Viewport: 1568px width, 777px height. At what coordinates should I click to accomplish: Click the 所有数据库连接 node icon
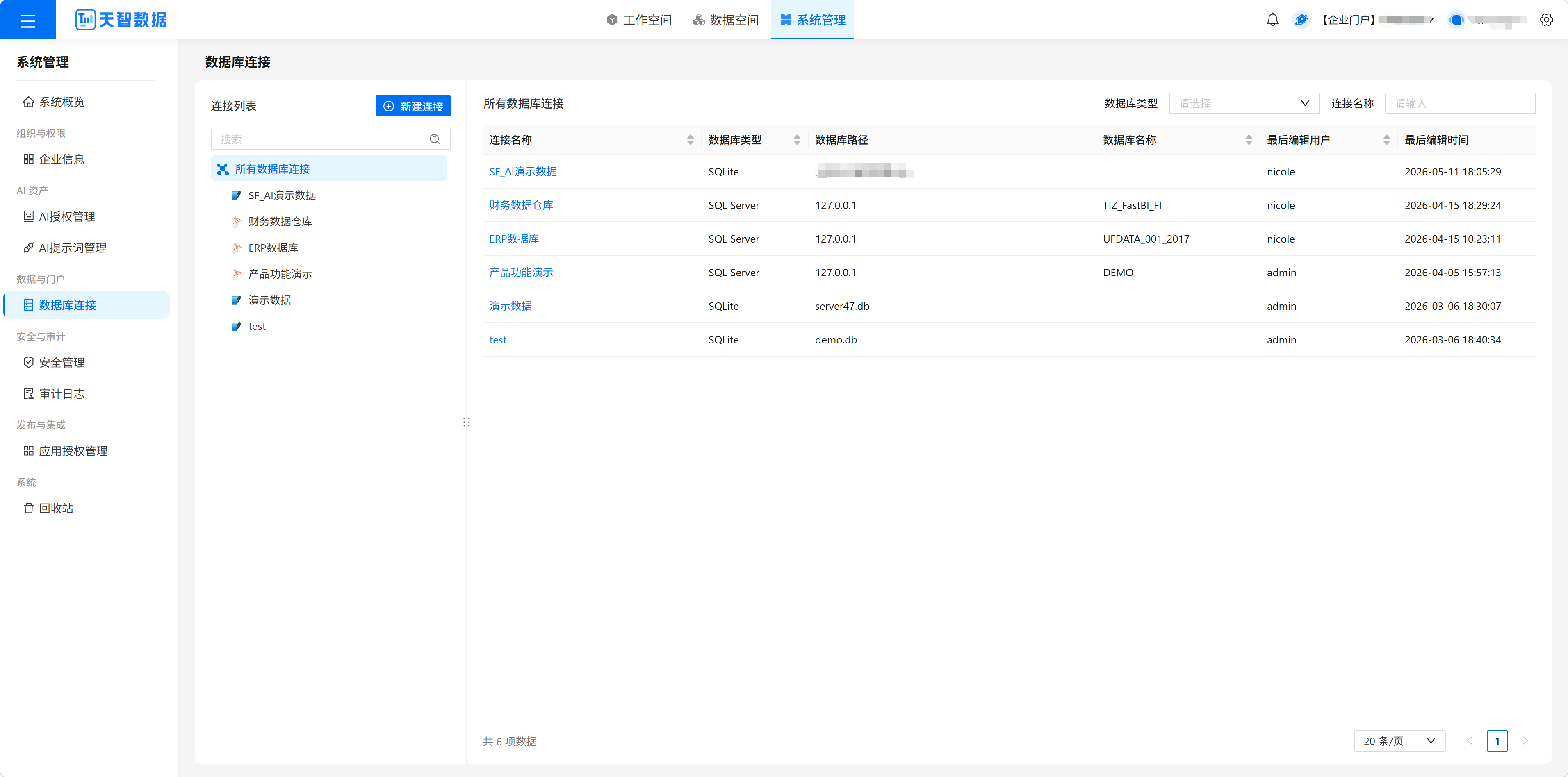pos(223,169)
